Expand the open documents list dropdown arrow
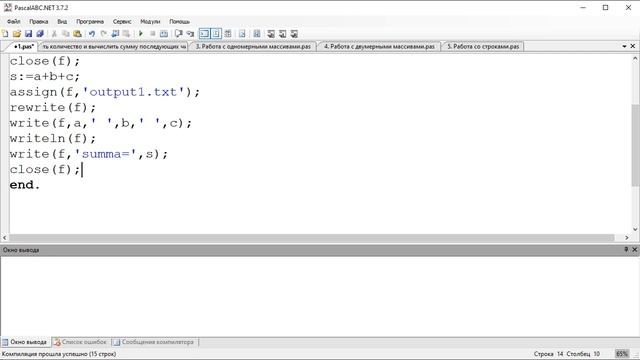This screenshot has width=640, height=360. (624, 47)
